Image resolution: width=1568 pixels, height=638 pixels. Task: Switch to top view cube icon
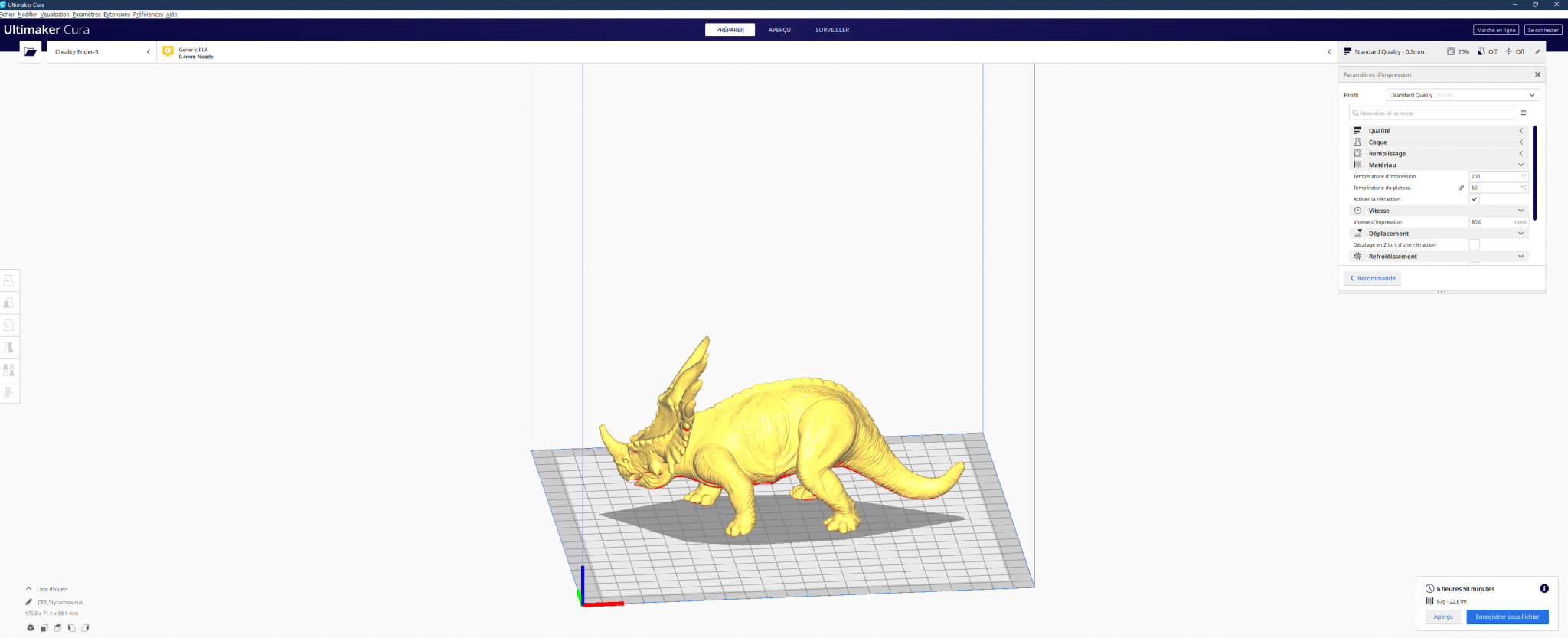point(58,628)
